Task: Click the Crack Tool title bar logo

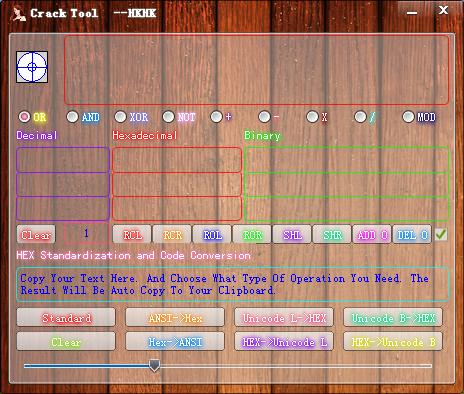Action: pos(19,14)
